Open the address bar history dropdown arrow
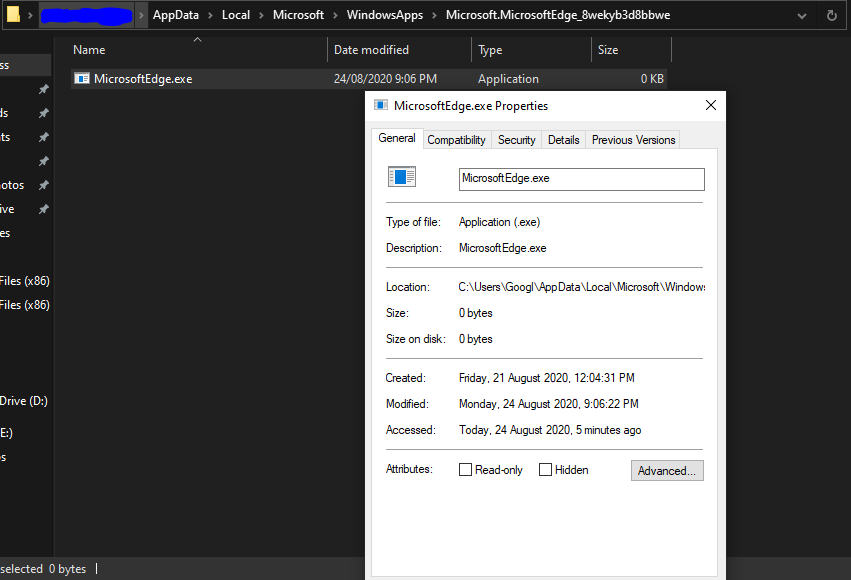Screen dimensions: 851x580 pyautogui.click(x=802, y=16)
